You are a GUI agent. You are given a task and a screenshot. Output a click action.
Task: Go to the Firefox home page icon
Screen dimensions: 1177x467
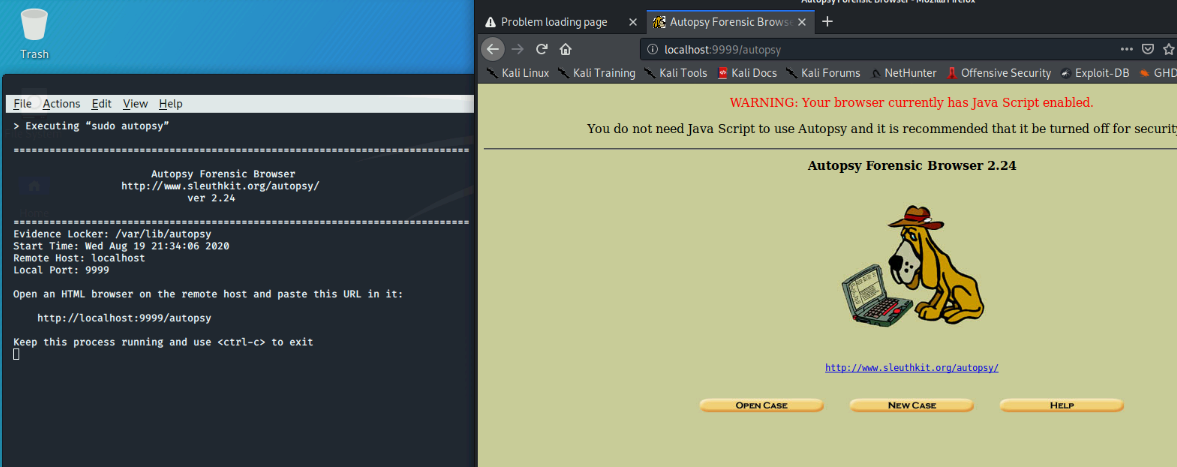pyautogui.click(x=566, y=49)
